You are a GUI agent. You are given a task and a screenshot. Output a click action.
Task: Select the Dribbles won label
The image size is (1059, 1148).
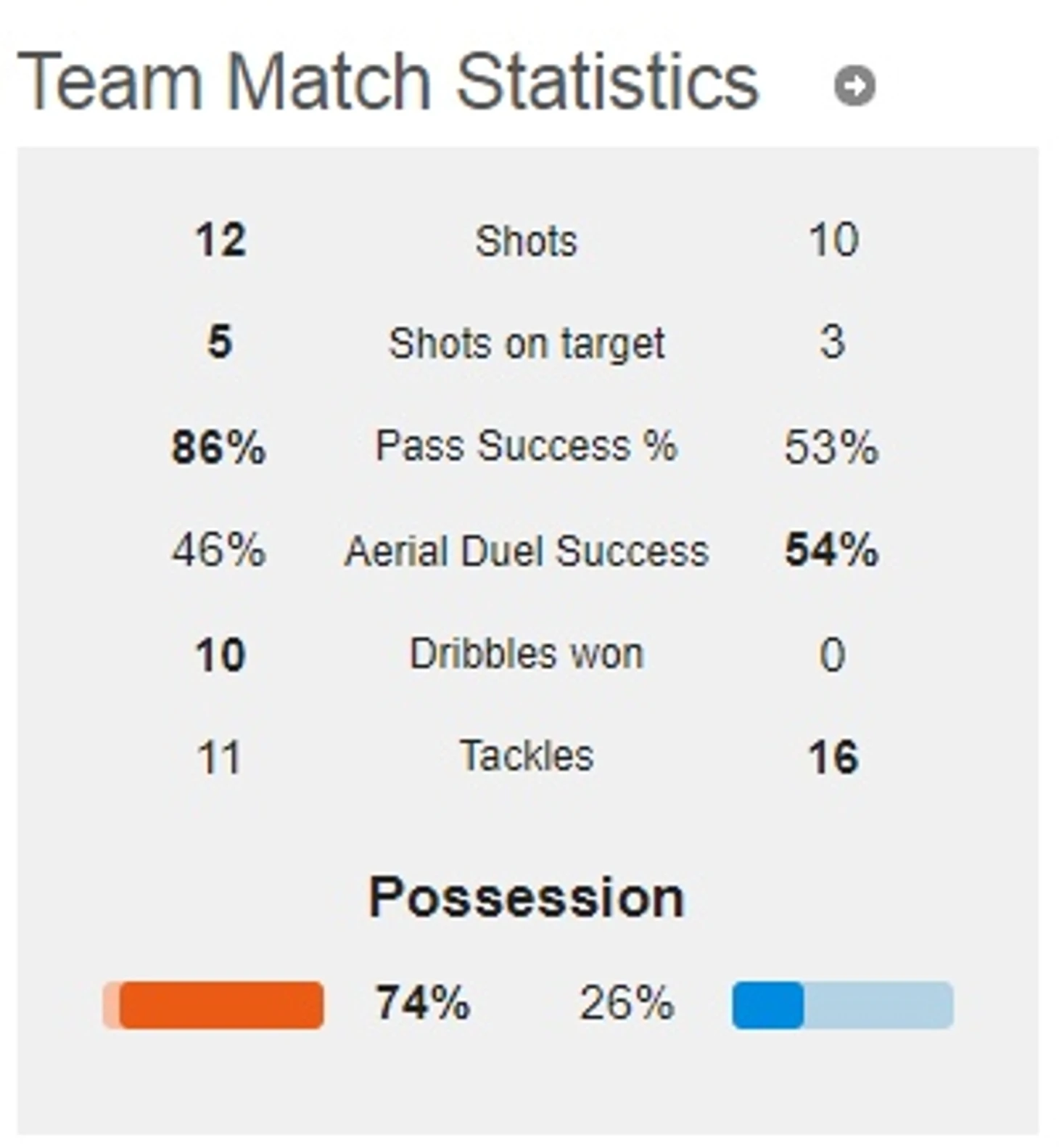click(x=526, y=653)
